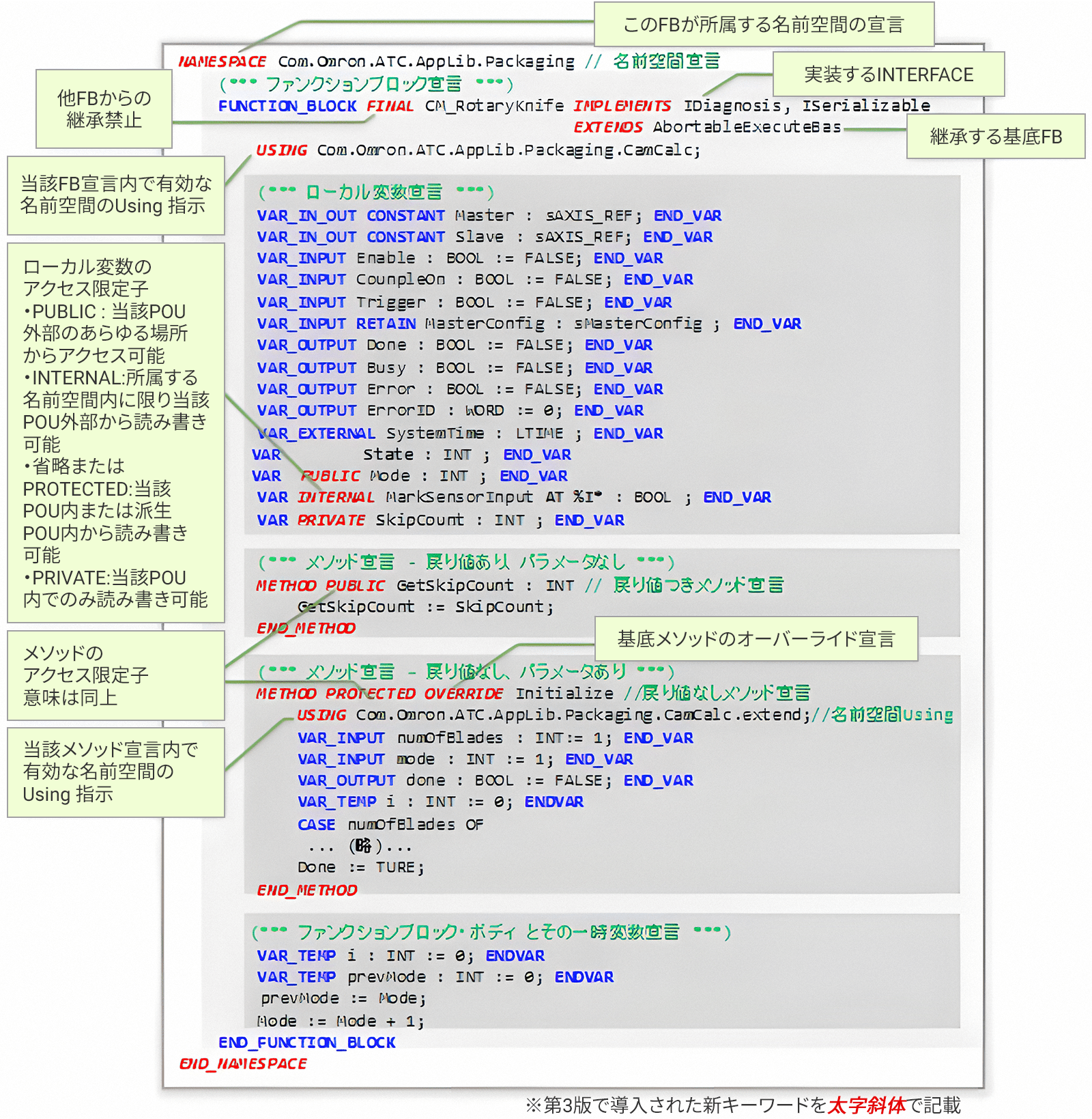Select the '継承する基底FB' callout box
Image resolution: width=1092 pixels, height=1119 pixels.
[995, 137]
